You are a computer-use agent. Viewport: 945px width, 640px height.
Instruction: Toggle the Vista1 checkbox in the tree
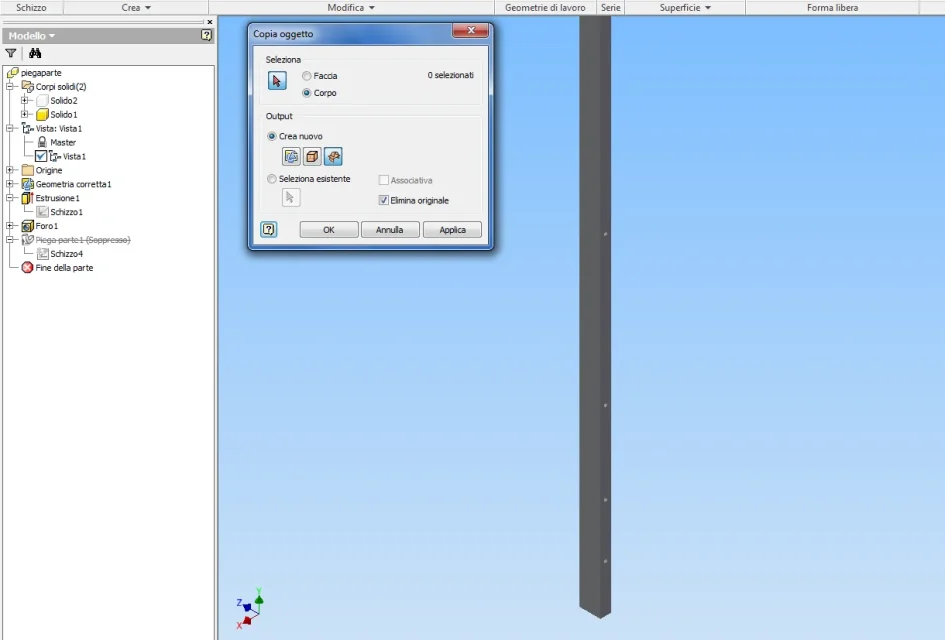pyautogui.click(x=41, y=156)
